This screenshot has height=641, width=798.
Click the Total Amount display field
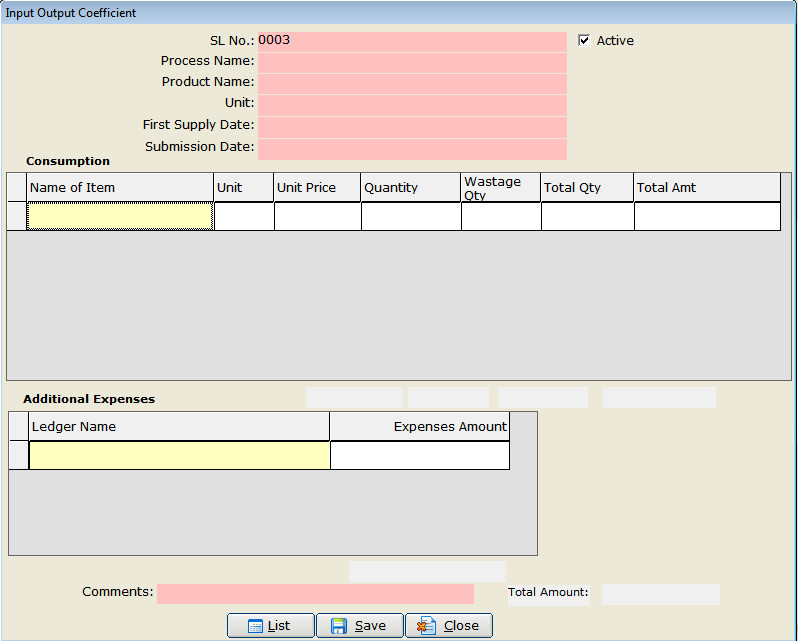click(x=661, y=594)
